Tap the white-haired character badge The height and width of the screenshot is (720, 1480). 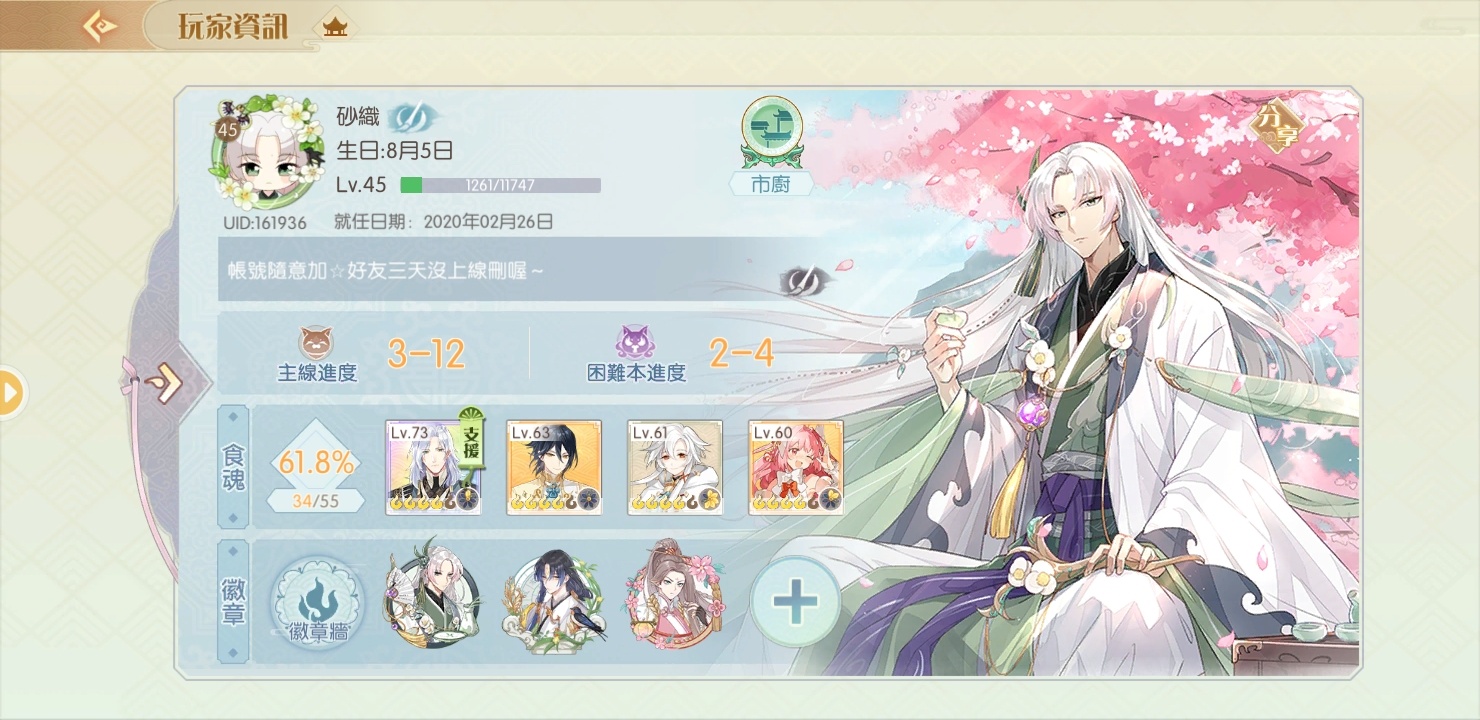432,602
